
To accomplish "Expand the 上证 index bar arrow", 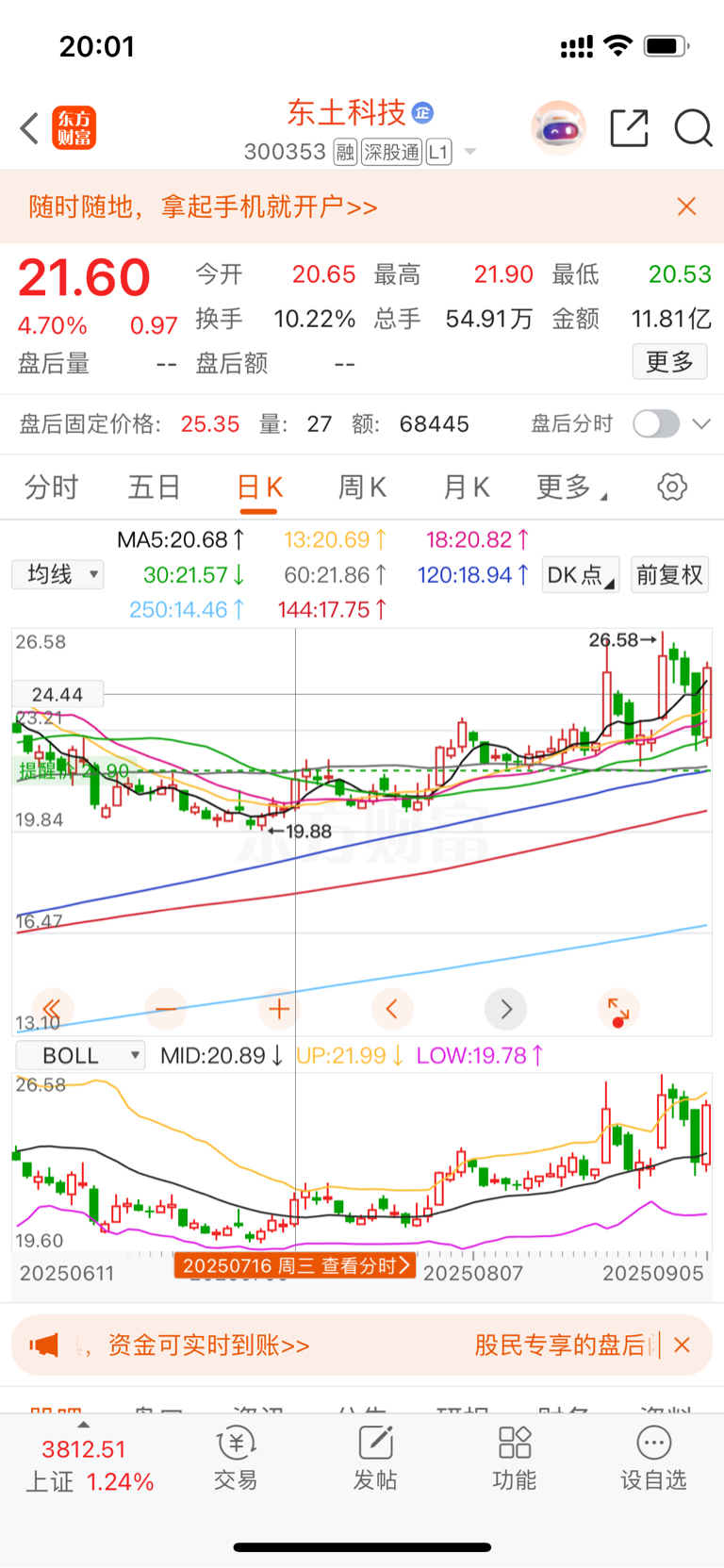I will 84,1425.
